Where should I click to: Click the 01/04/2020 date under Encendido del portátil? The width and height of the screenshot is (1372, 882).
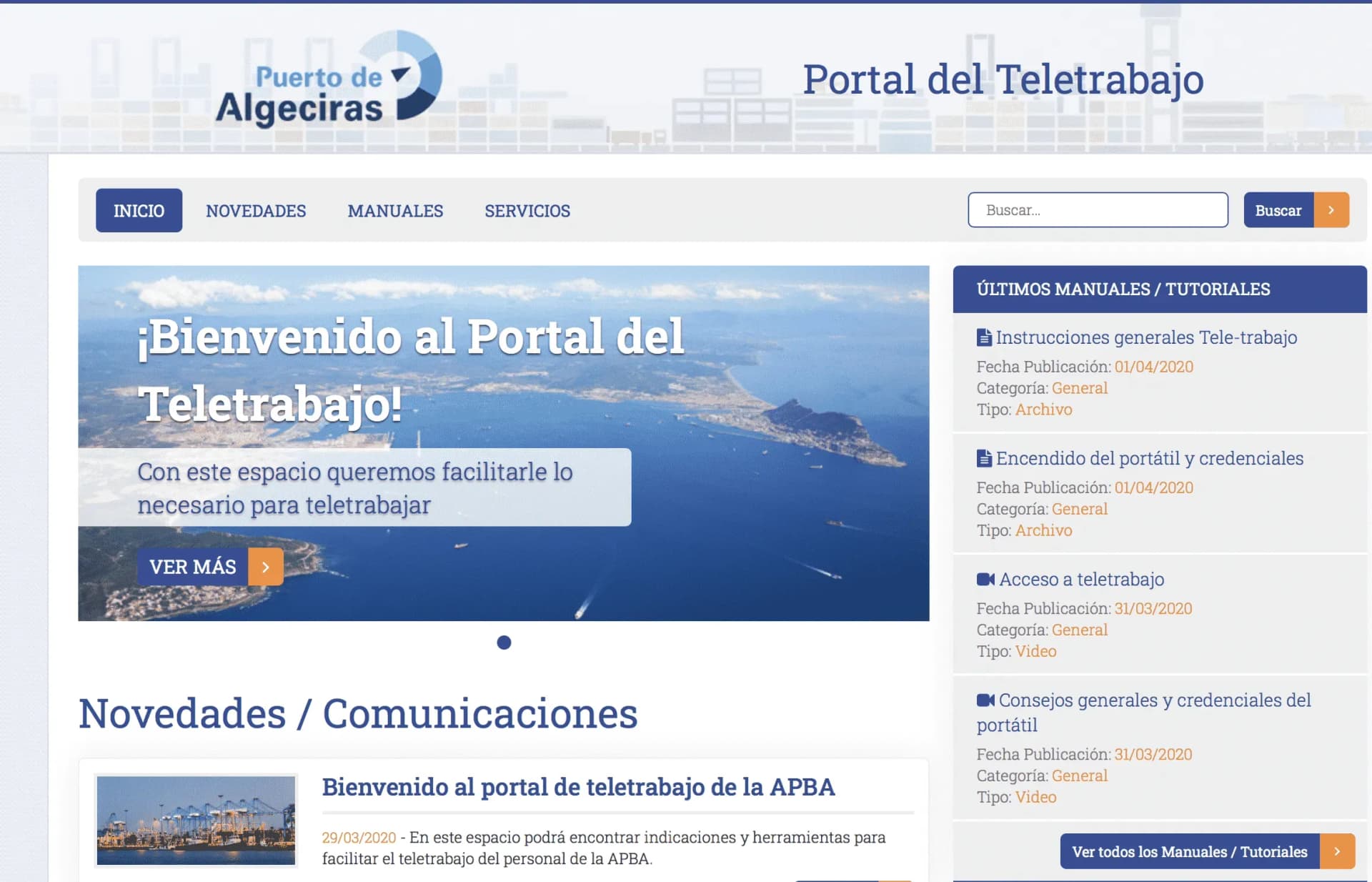tap(1153, 487)
